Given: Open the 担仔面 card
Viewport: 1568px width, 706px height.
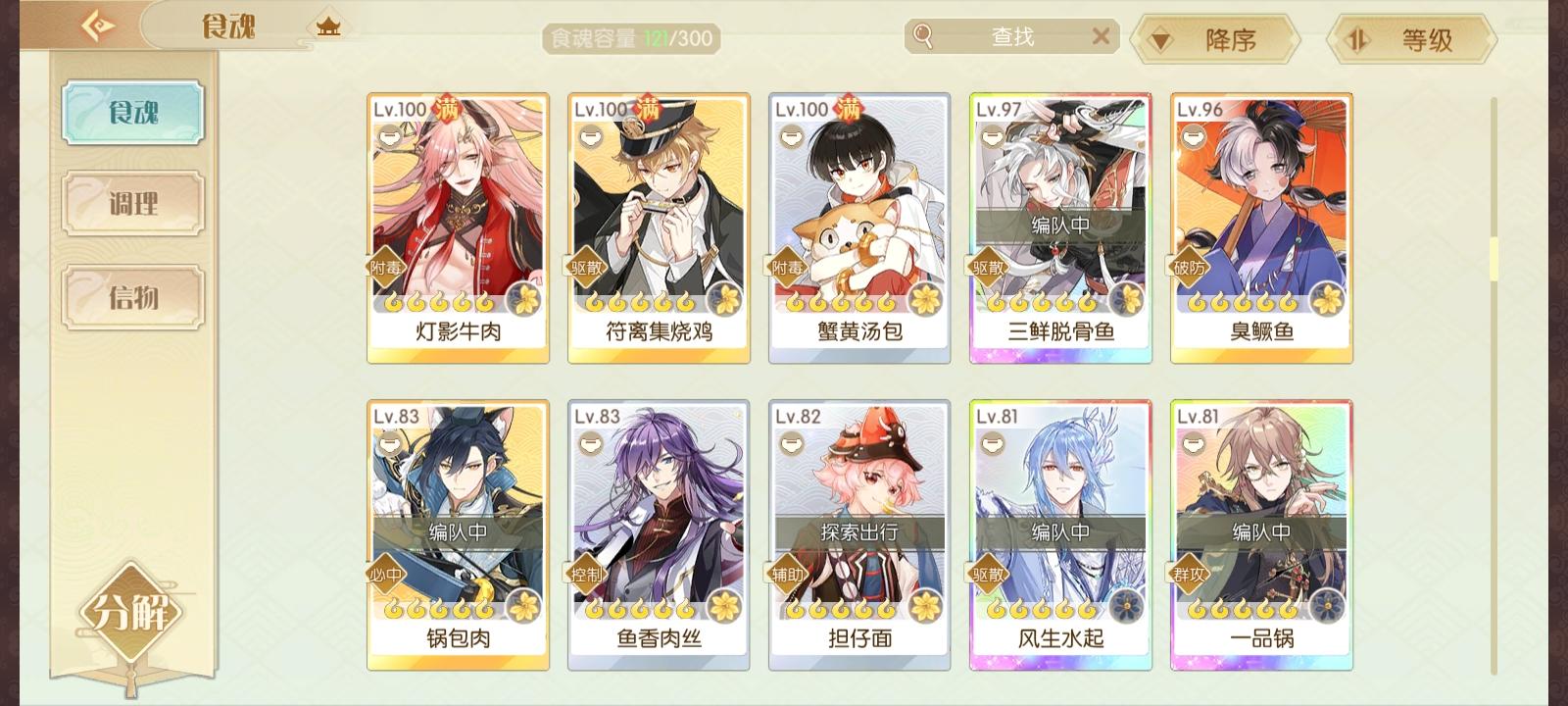Looking at the screenshot, I should 859,535.
